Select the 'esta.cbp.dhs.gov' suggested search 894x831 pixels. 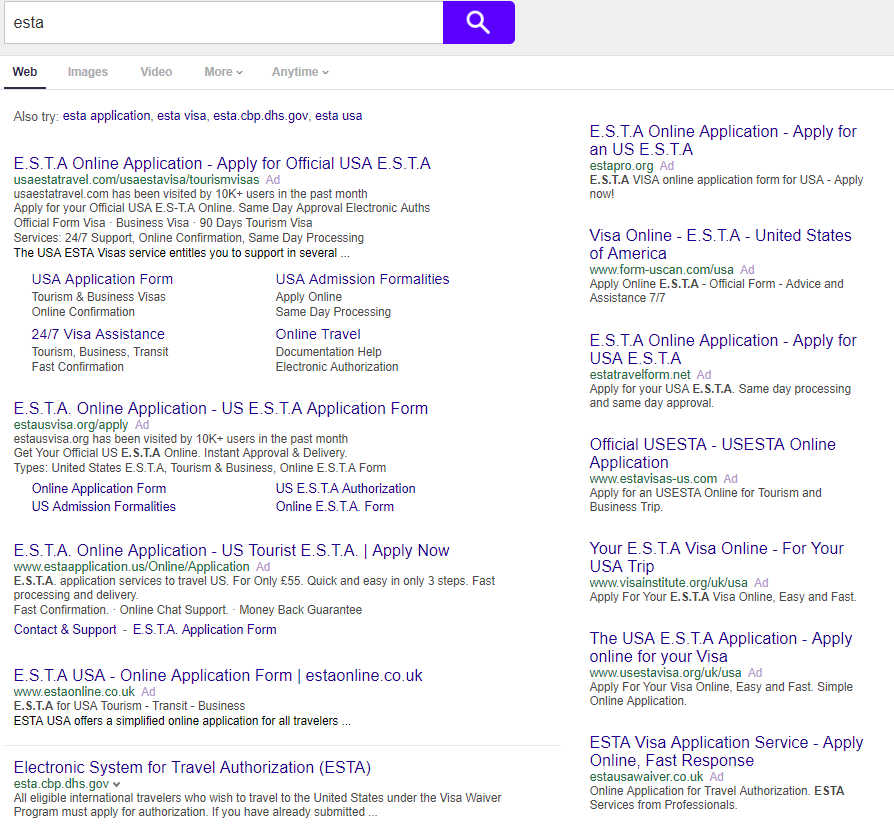tap(261, 116)
